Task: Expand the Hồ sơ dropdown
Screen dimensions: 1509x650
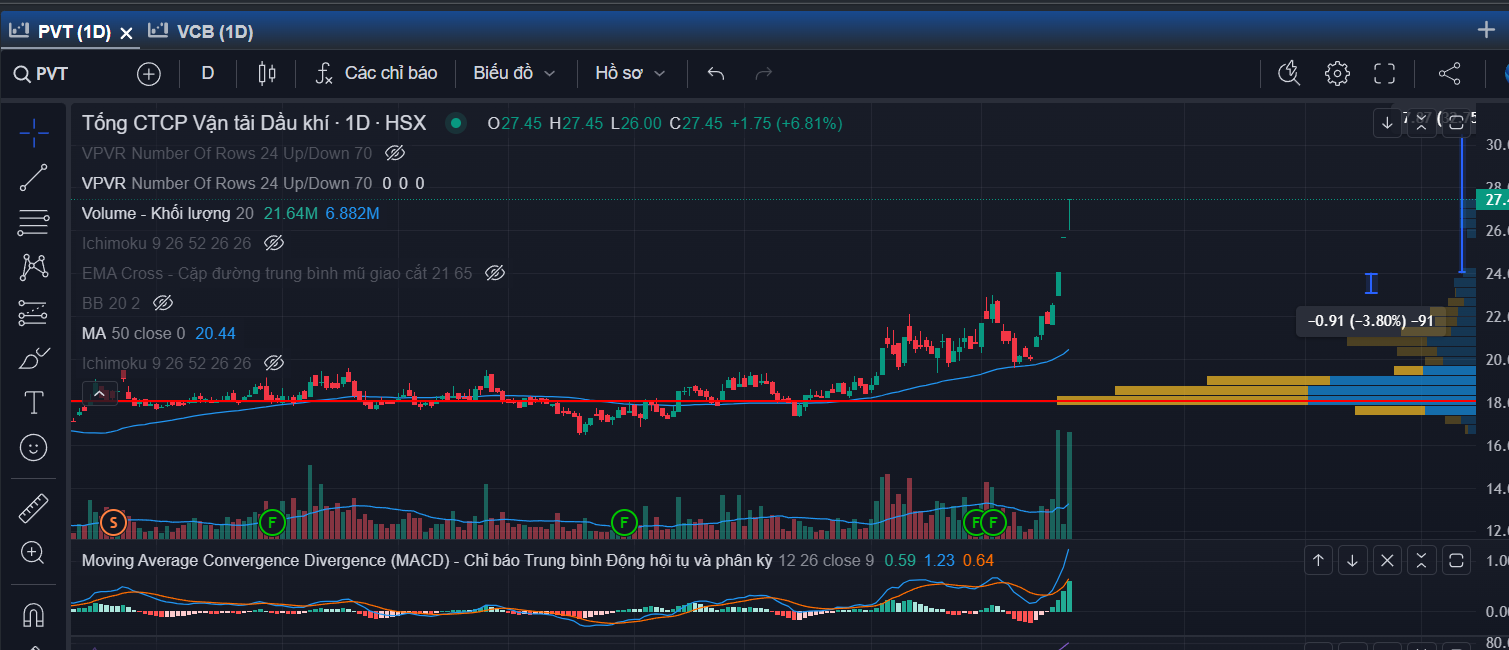Action: coord(630,73)
